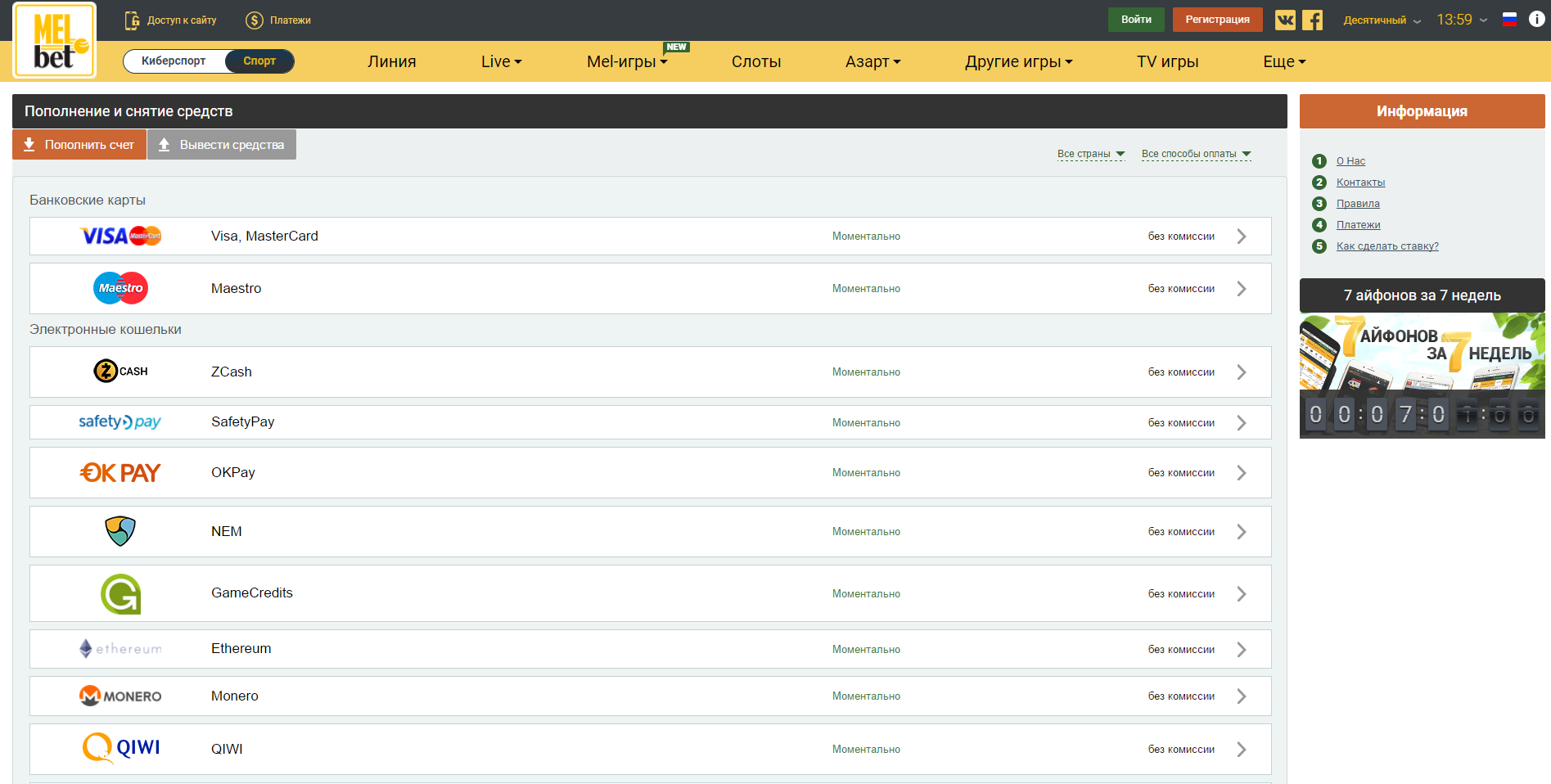Click the info circle icon
Screen dimensions: 1551x784
1536,20
